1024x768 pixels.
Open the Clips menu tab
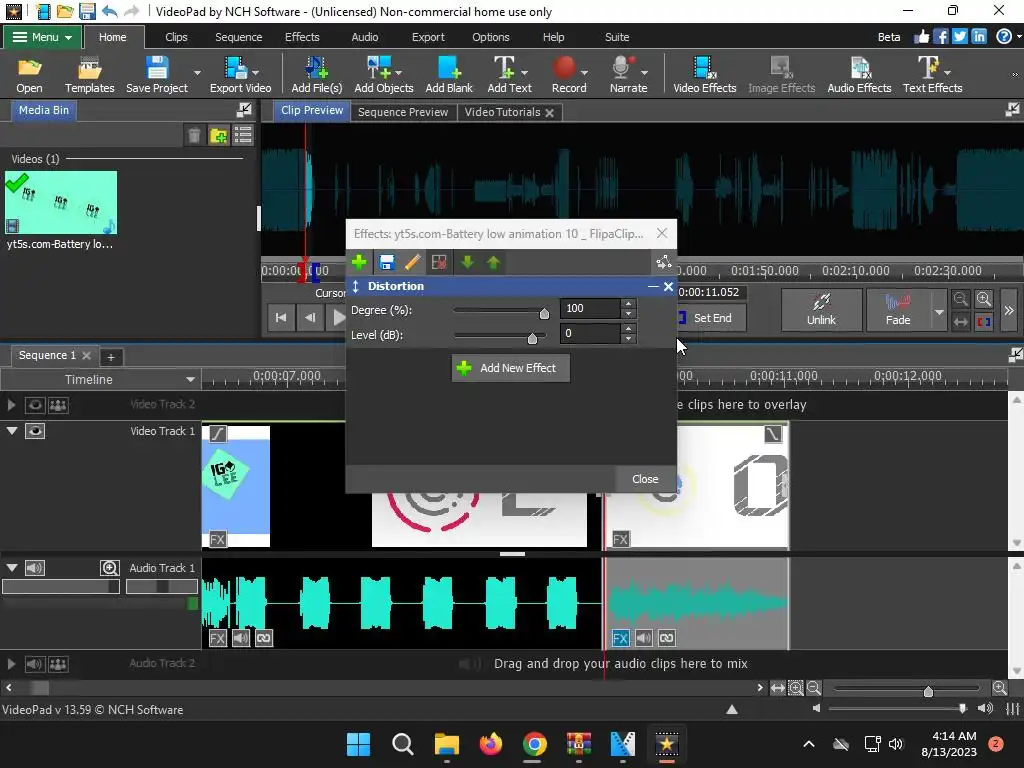[x=176, y=37]
